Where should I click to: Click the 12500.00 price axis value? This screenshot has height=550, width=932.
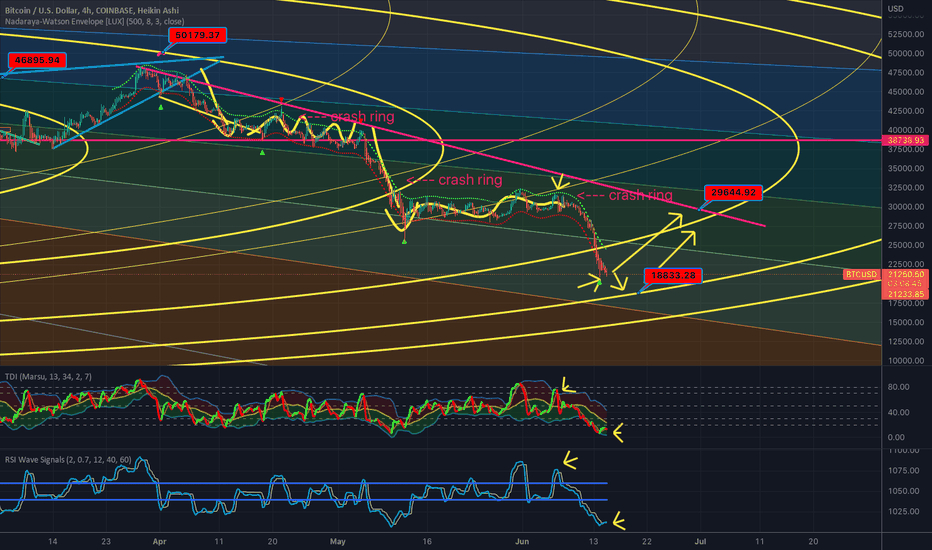coord(906,341)
